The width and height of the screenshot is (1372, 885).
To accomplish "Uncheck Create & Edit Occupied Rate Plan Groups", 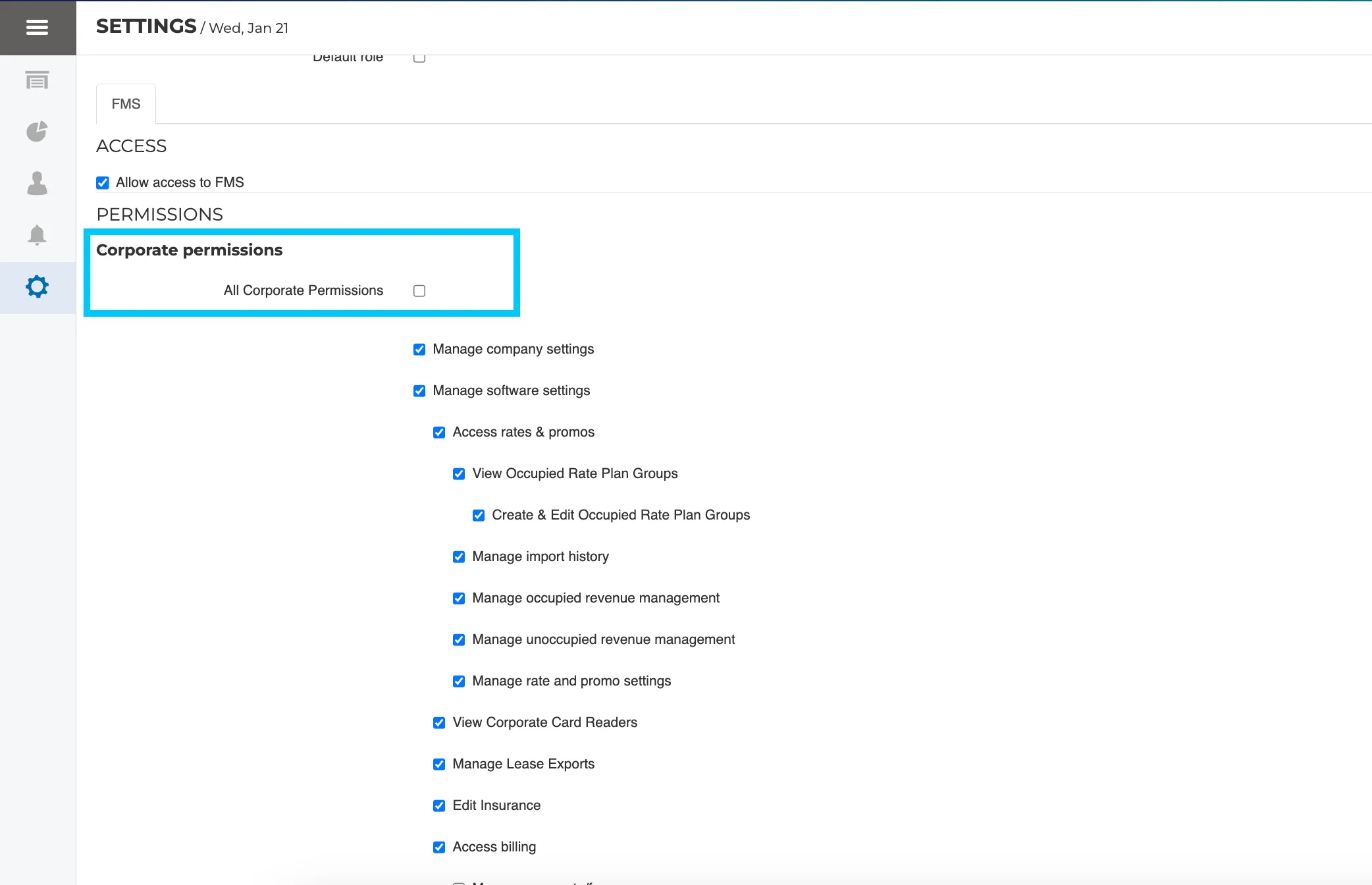I will [x=479, y=516].
